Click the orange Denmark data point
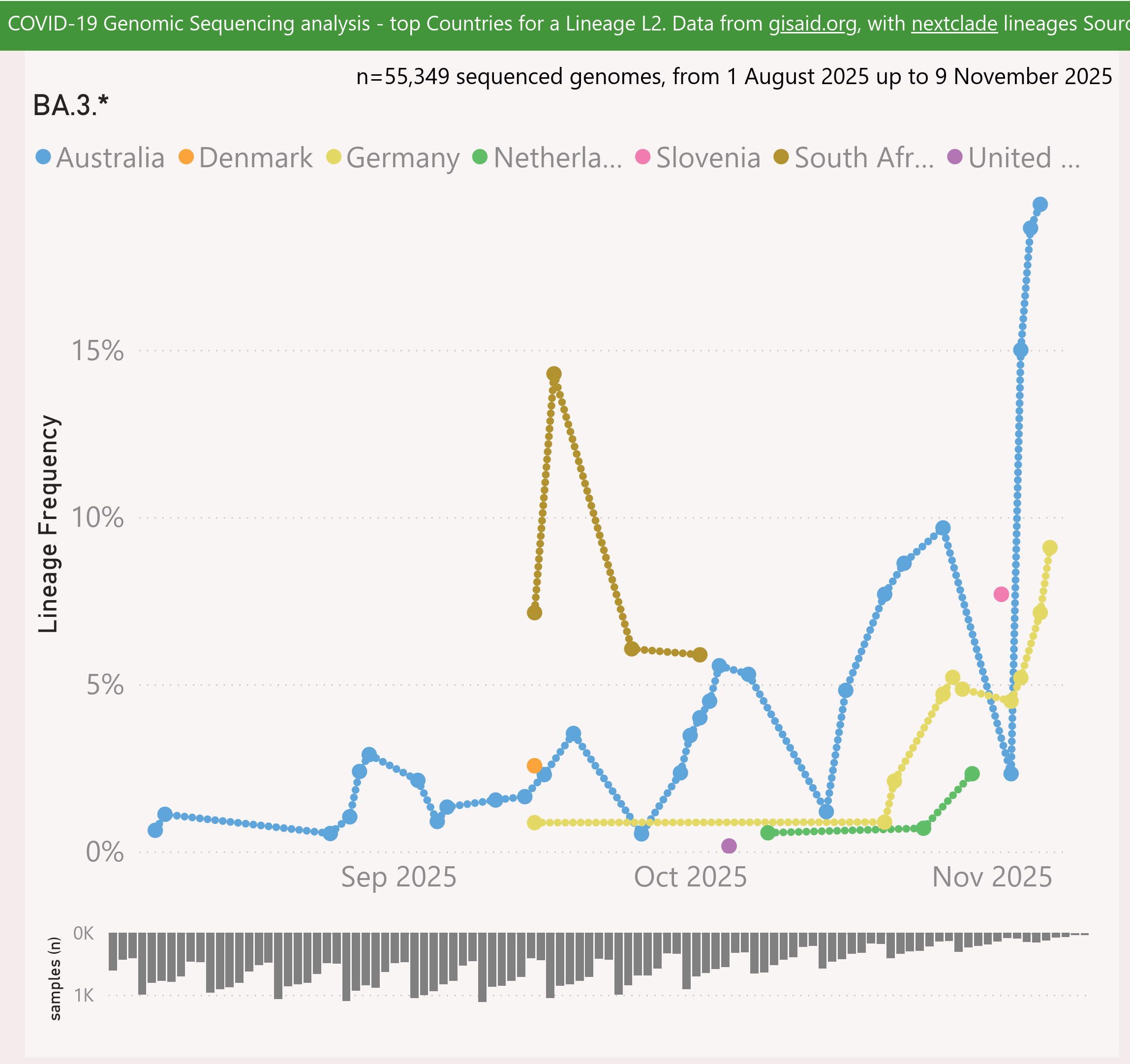The image size is (1130, 1064). click(x=534, y=765)
